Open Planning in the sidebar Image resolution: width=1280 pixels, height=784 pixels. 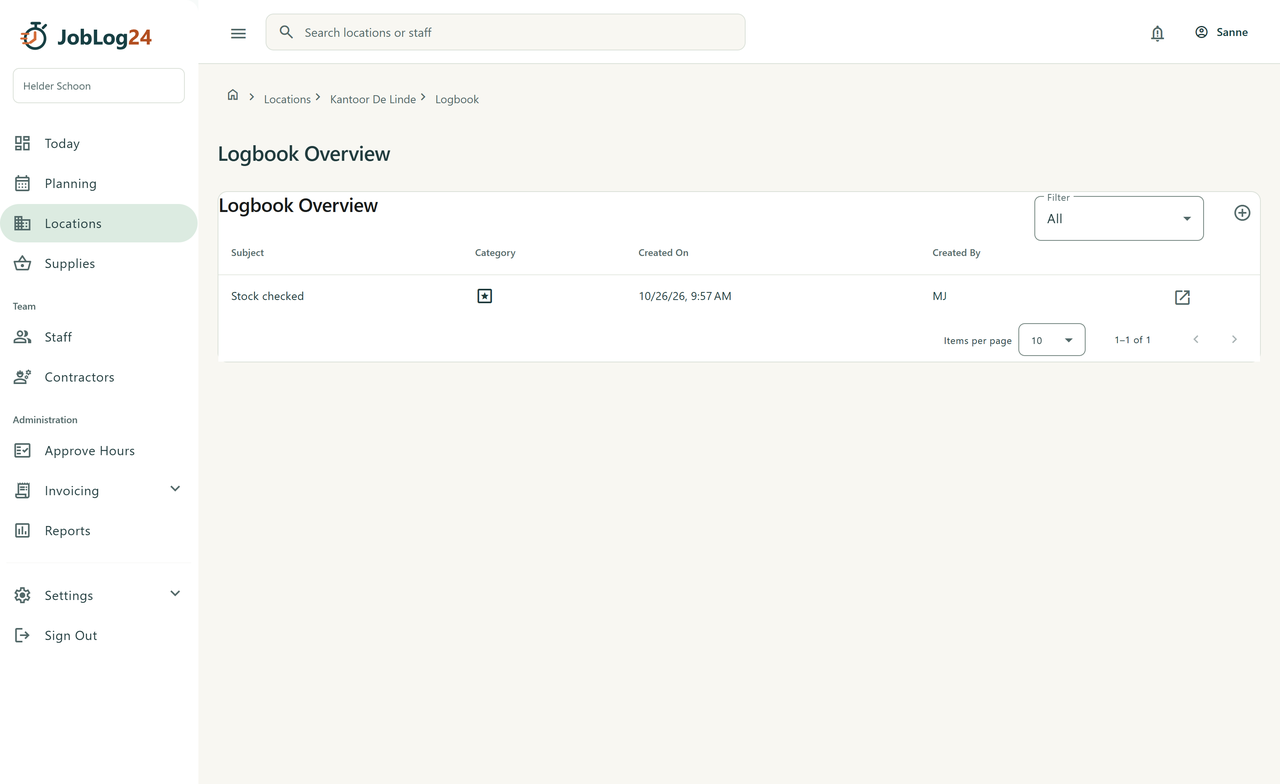point(99,184)
